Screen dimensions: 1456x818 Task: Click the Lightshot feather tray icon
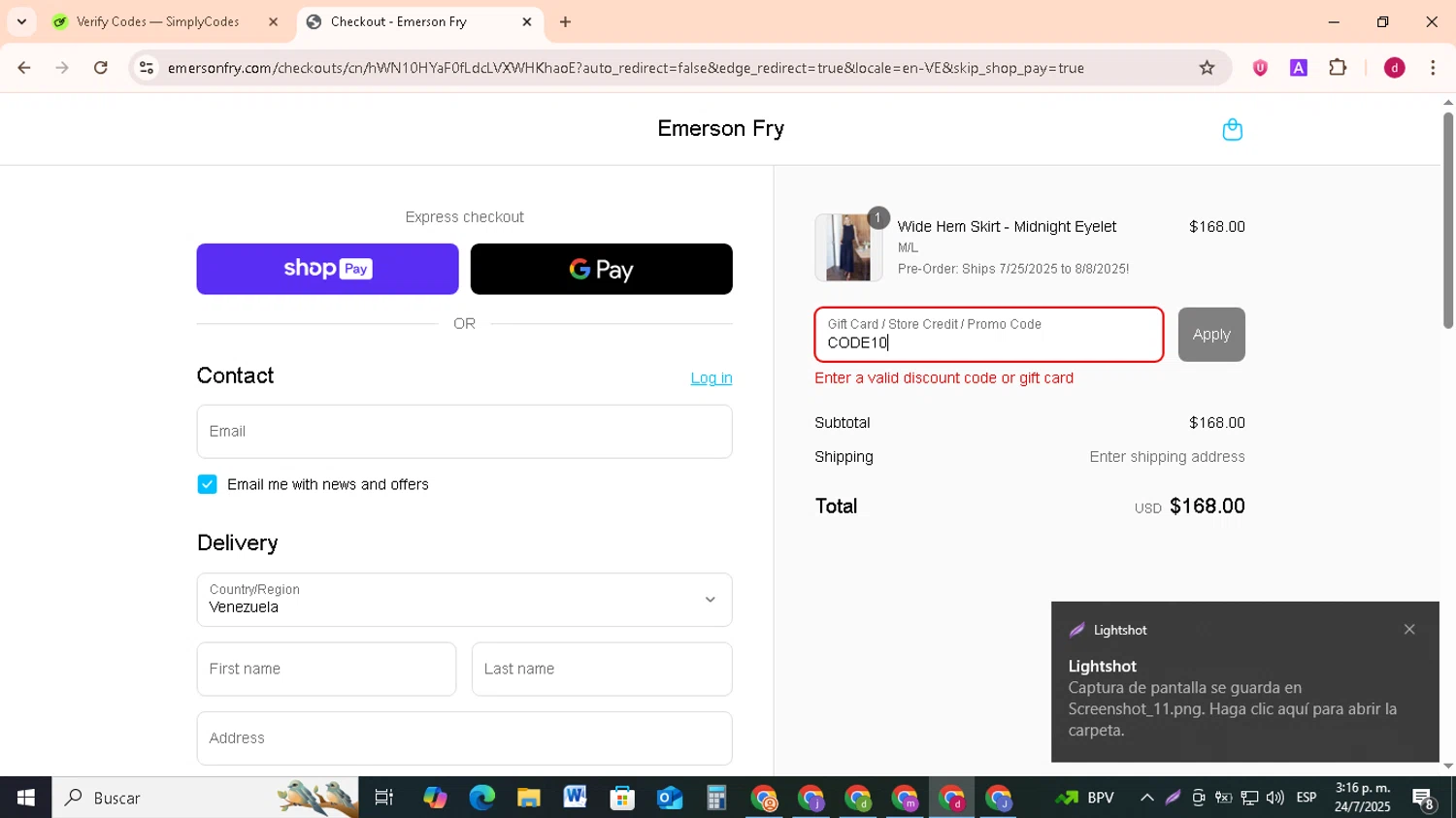click(1173, 798)
